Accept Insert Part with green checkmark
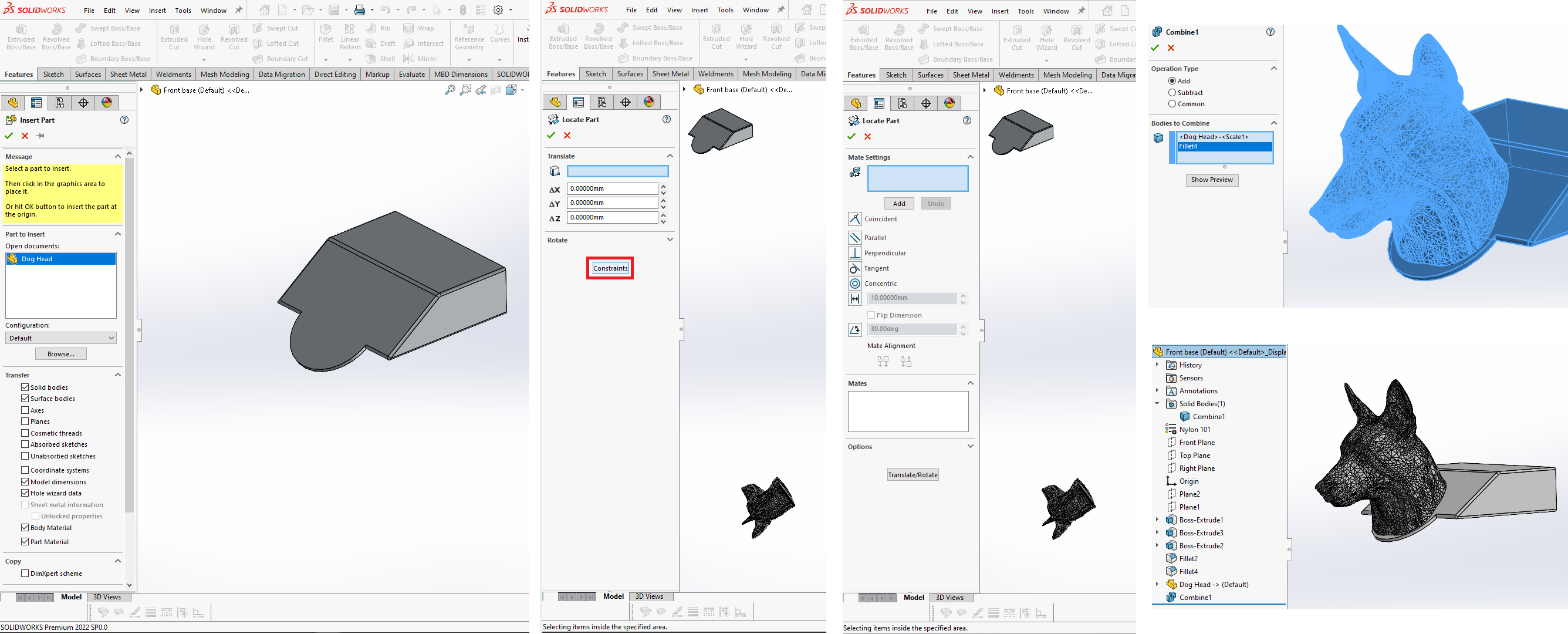 click(9, 136)
